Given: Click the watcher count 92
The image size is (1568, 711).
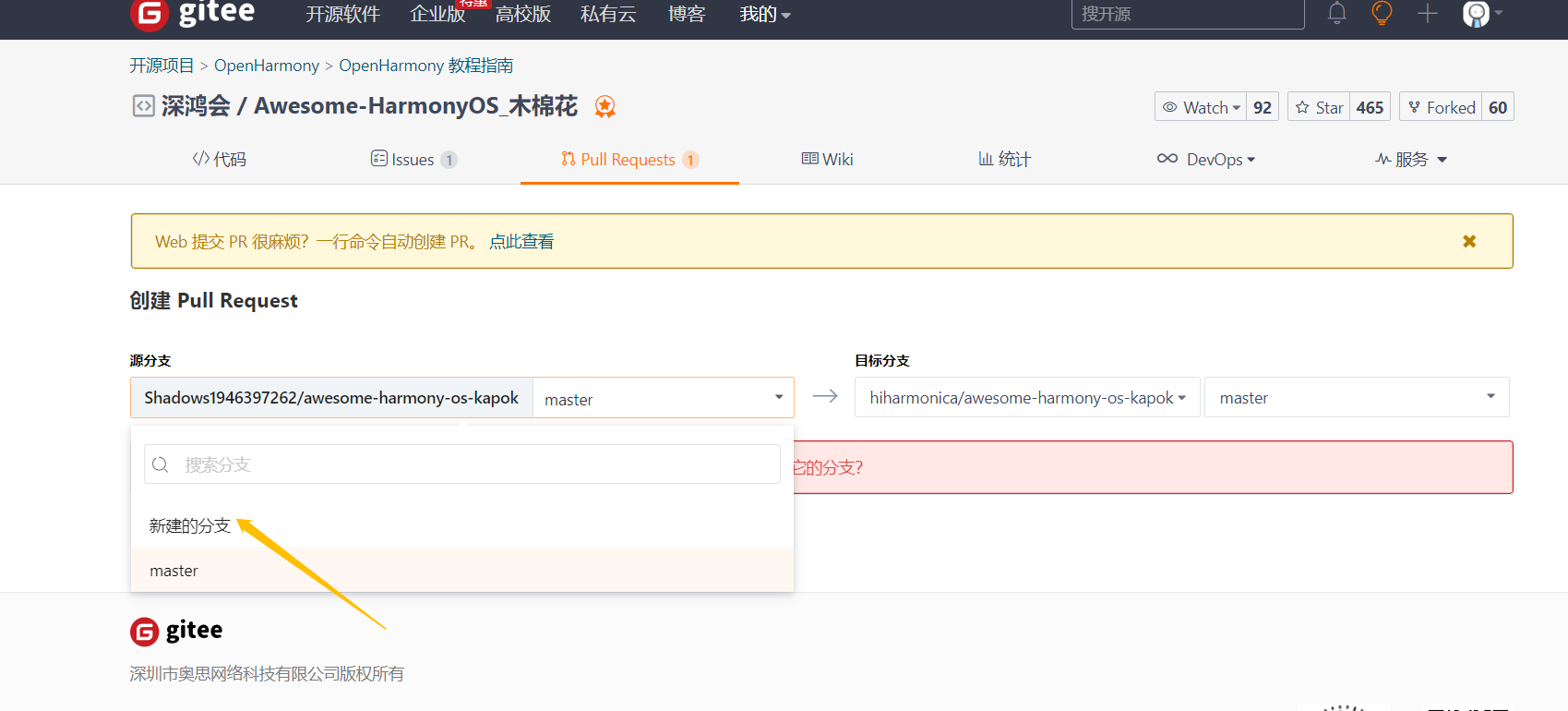Looking at the screenshot, I should tap(1263, 107).
